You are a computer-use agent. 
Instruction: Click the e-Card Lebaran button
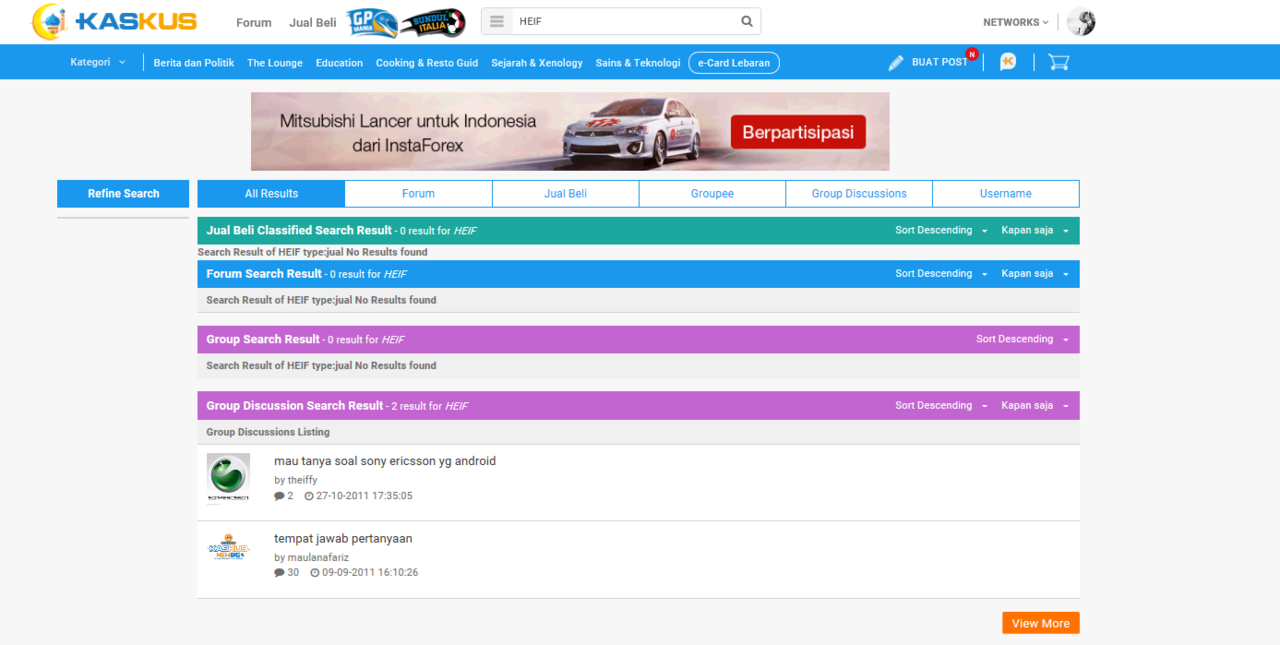pos(734,63)
